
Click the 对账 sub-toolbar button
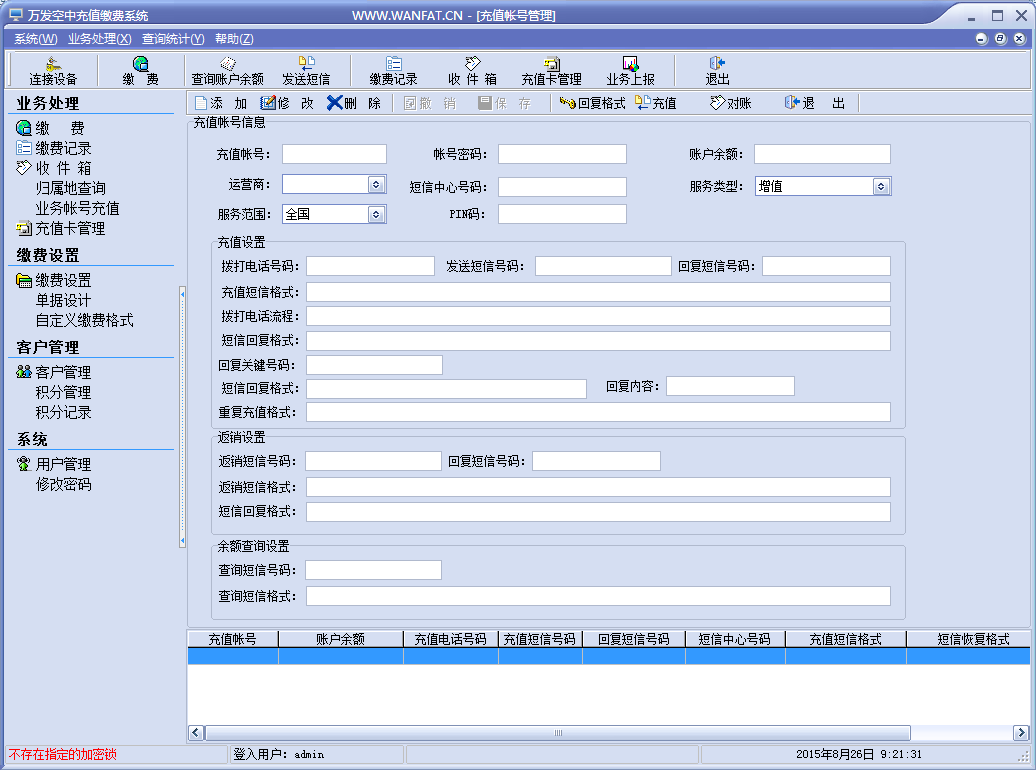coord(730,103)
